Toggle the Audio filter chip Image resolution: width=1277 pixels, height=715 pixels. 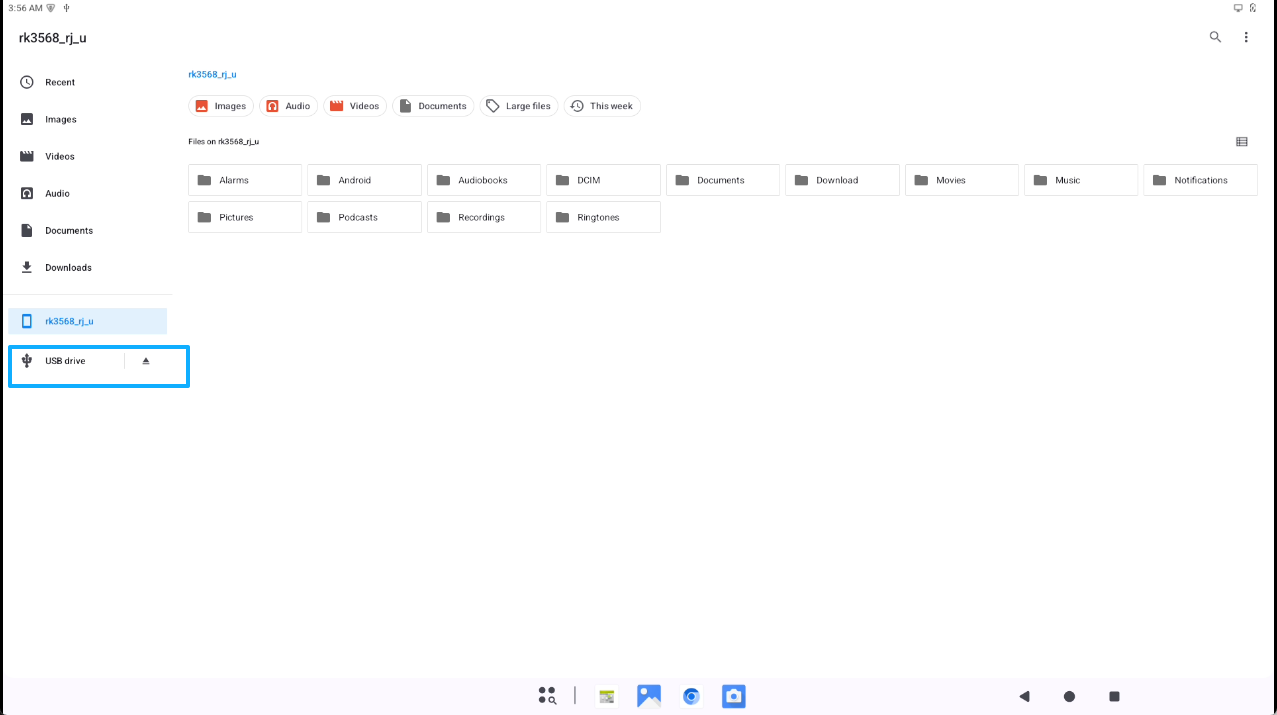pyautogui.click(x=288, y=106)
